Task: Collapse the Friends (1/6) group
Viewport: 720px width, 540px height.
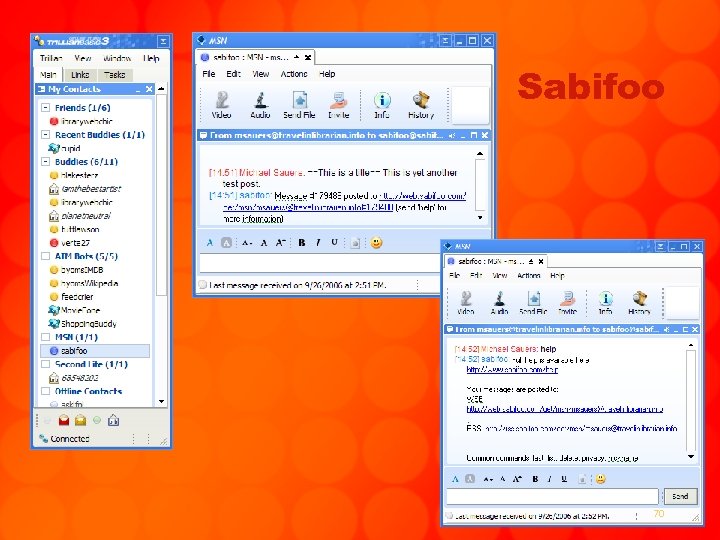Action: [45, 107]
